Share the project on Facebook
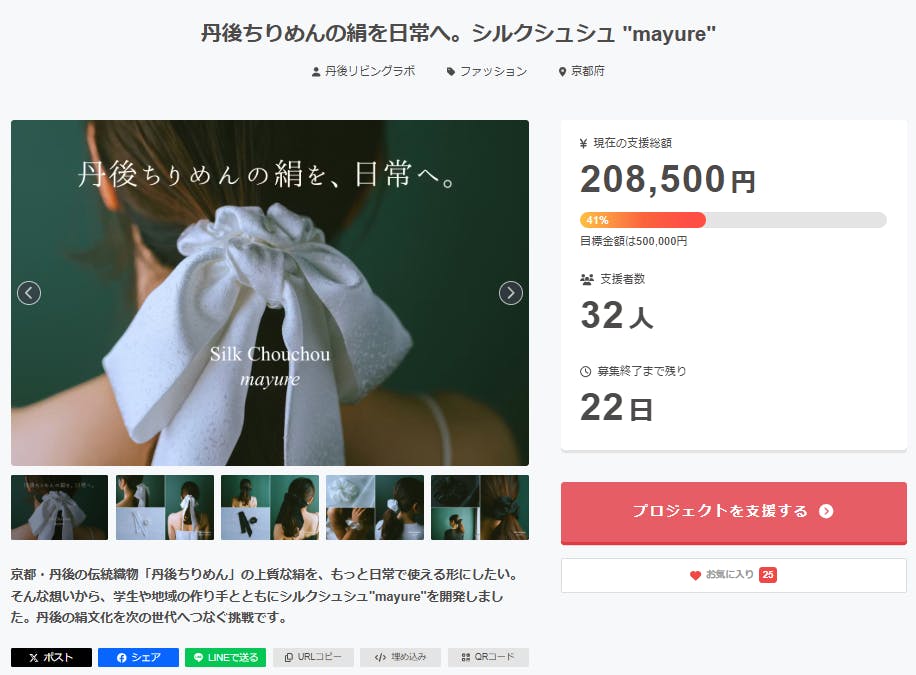This screenshot has height=675, width=916. [x=138, y=657]
